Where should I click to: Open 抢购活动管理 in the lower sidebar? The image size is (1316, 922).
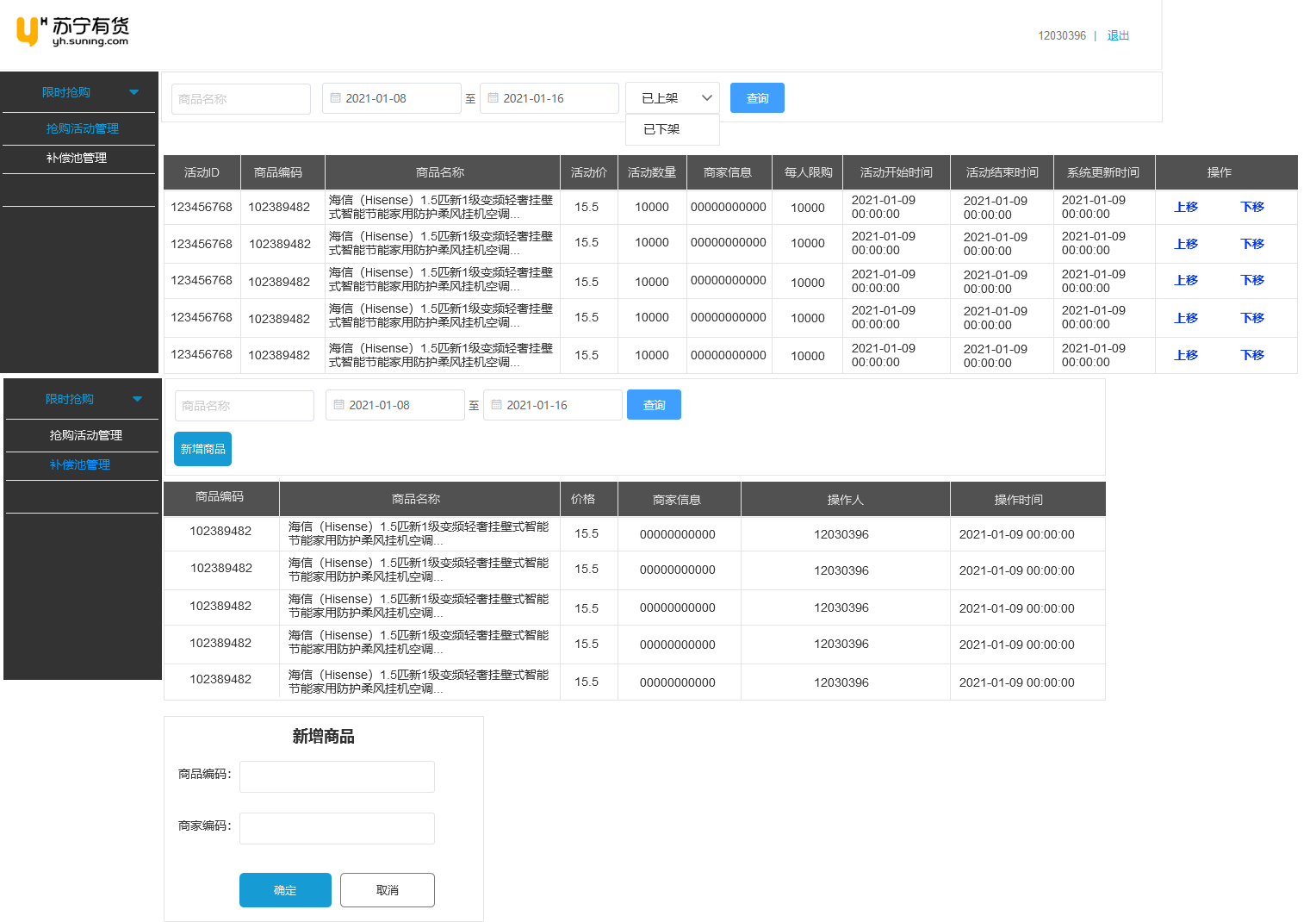point(86,435)
